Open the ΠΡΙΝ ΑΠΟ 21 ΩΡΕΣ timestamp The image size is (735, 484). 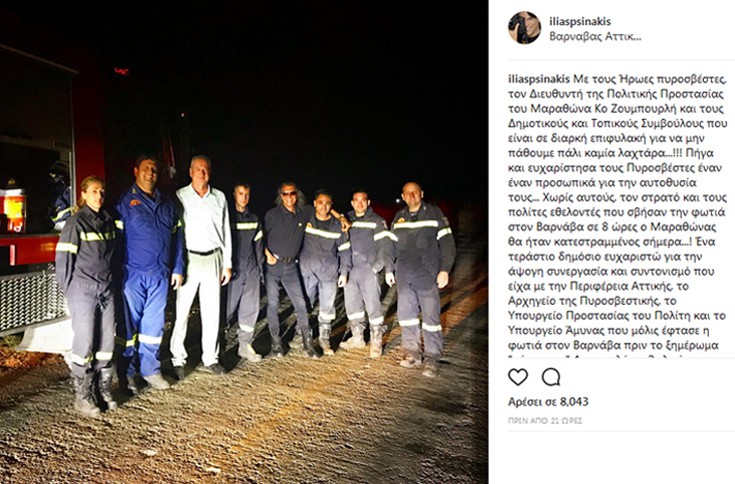pyautogui.click(x=545, y=421)
